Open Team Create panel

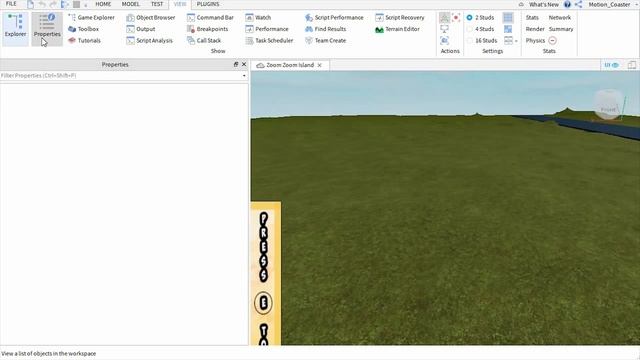point(325,40)
